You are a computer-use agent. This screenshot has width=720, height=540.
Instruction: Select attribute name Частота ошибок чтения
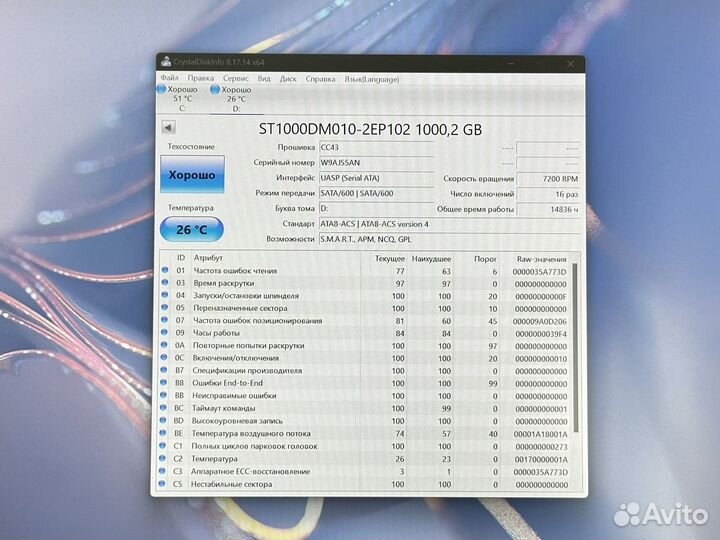coord(235,271)
